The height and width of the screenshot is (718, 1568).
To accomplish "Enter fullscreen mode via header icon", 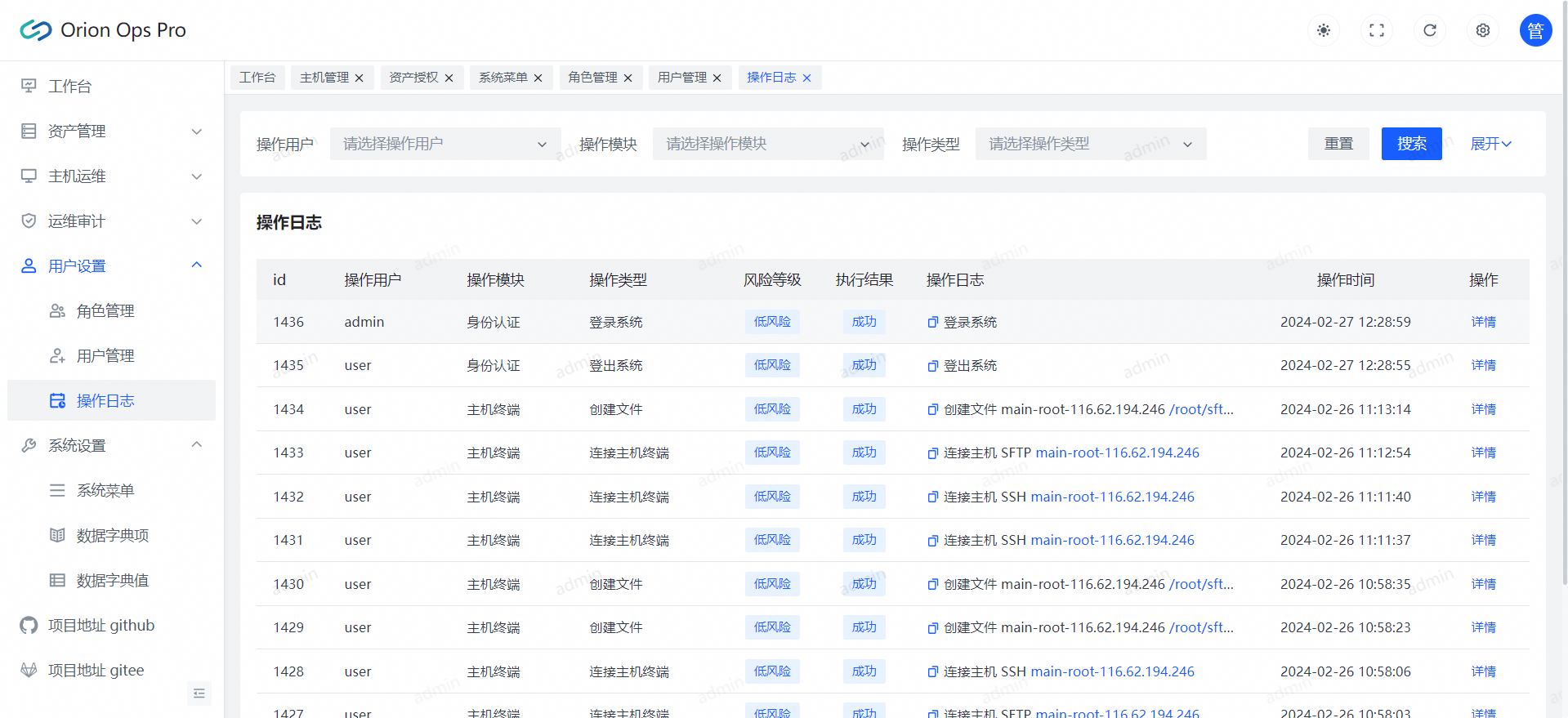I will (1376, 30).
